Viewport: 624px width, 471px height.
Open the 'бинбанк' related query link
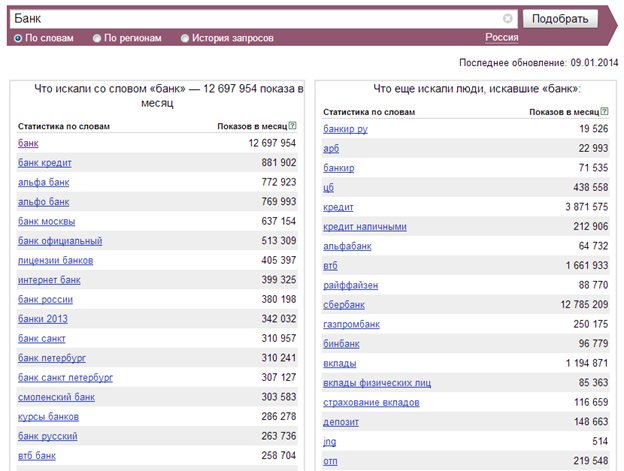pos(341,344)
